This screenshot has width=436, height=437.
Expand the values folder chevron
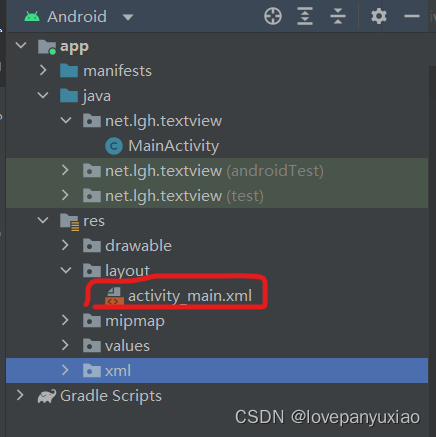[65, 345]
